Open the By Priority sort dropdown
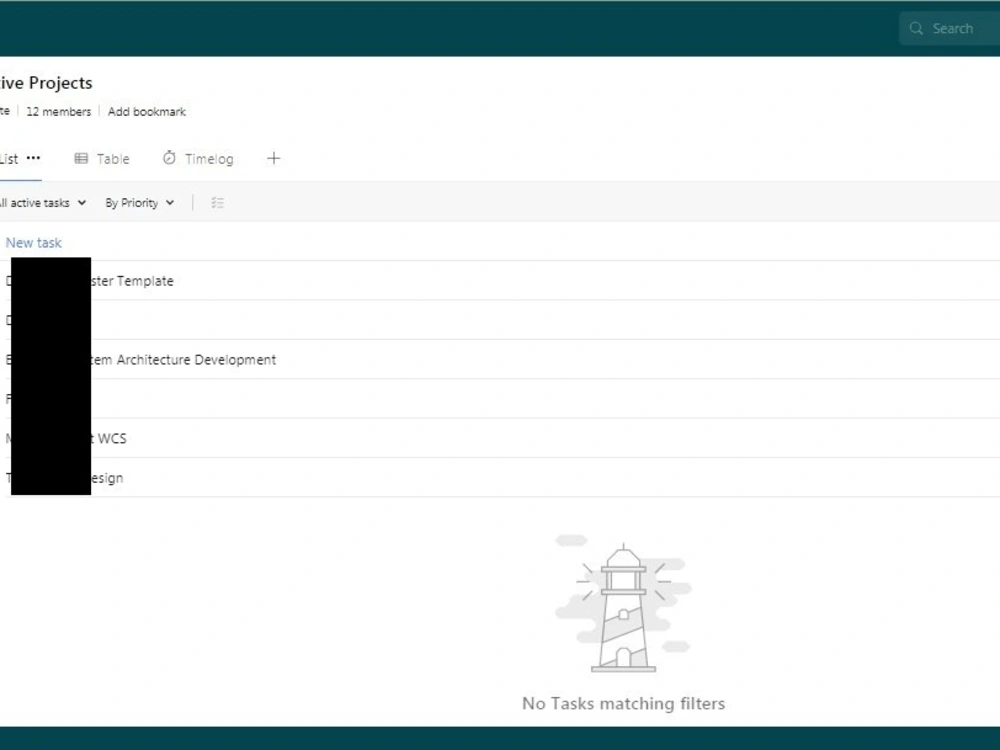 (x=140, y=203)
